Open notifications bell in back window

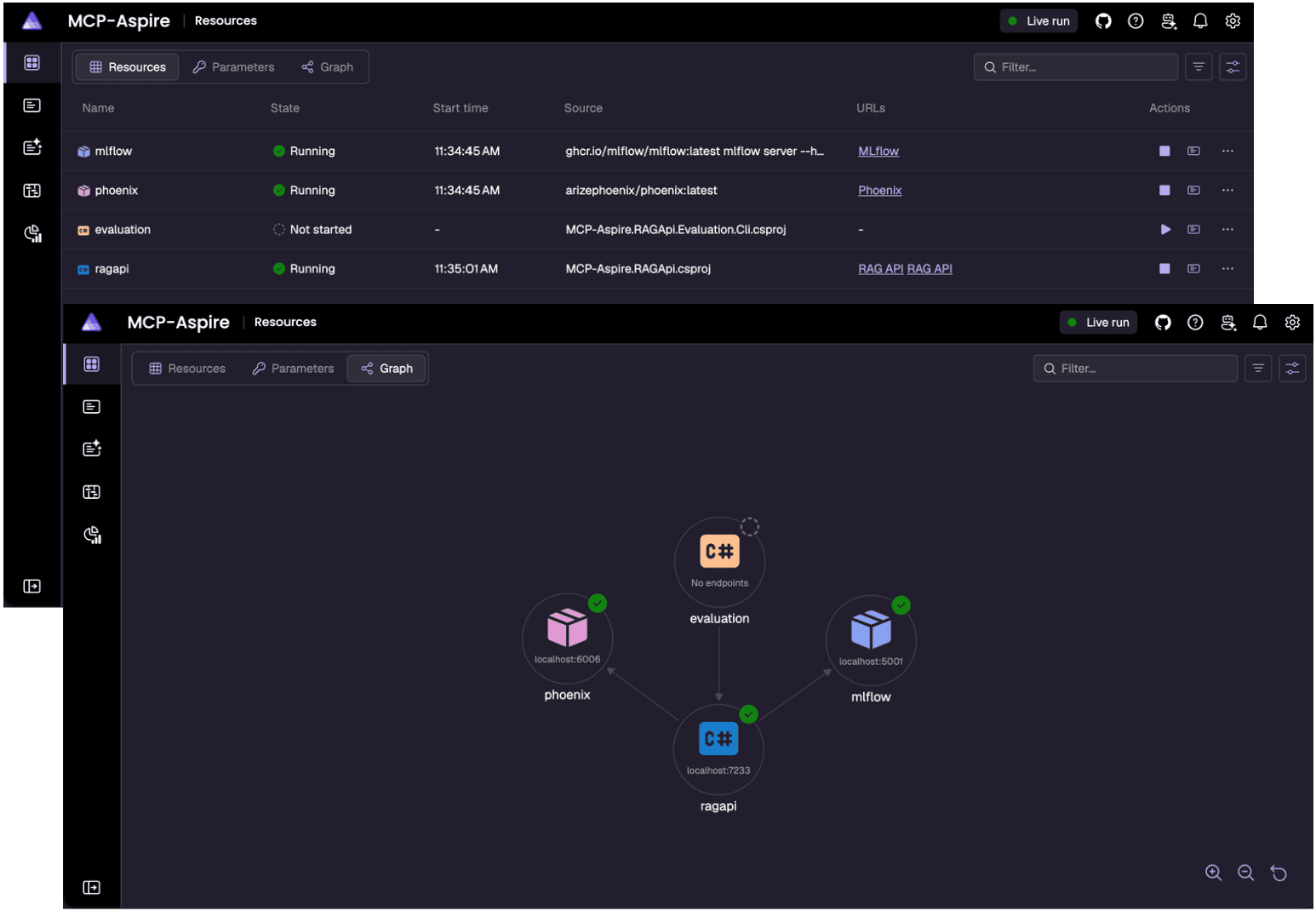pyautogui.click(x=1200, y=21)
